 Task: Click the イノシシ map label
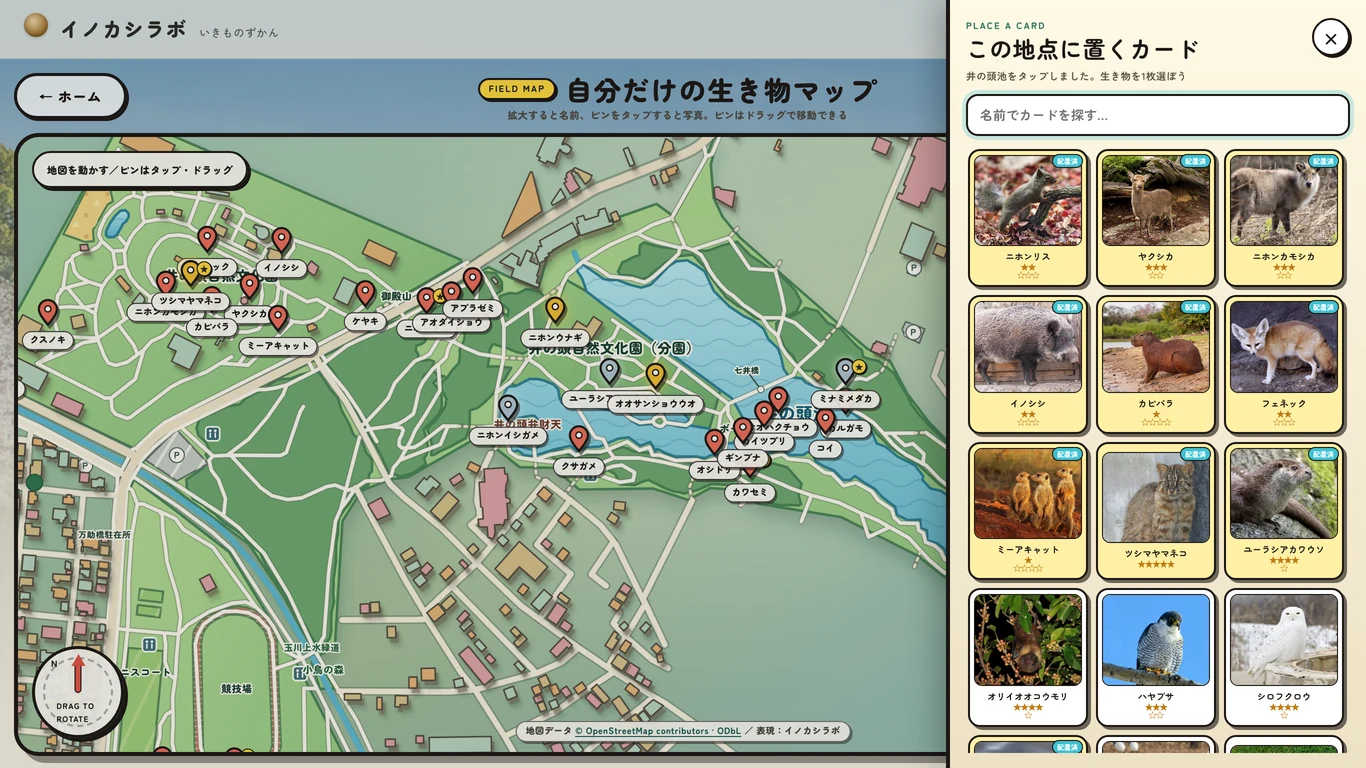(x=281, y=268)
